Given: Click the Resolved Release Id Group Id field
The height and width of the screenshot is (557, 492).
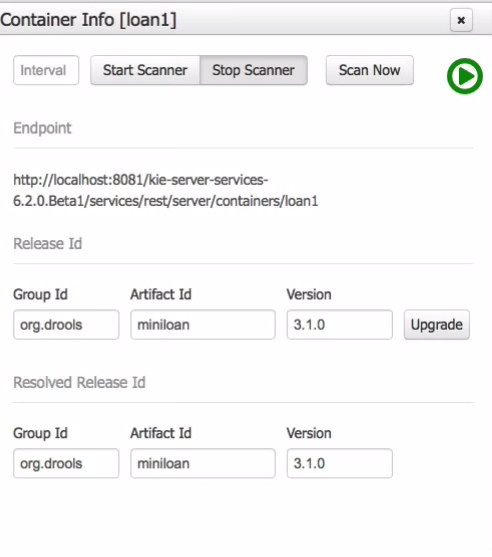Looking at the screenshot, I should point(66,463).
